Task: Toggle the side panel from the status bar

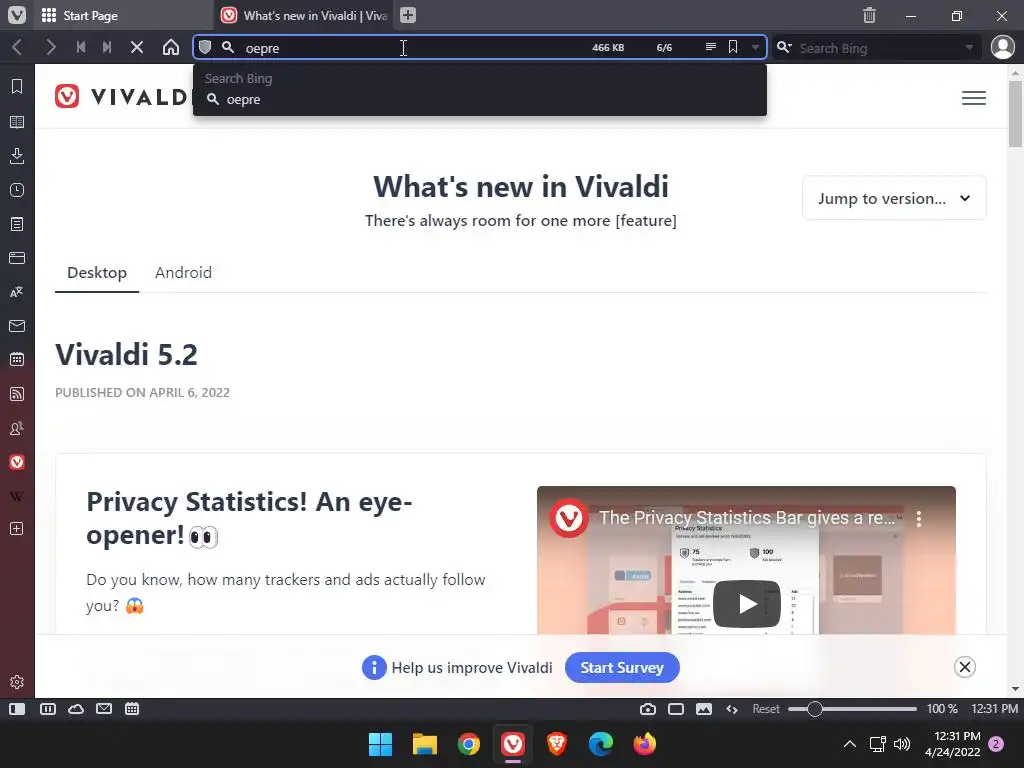Action: [x=17, y=709]
